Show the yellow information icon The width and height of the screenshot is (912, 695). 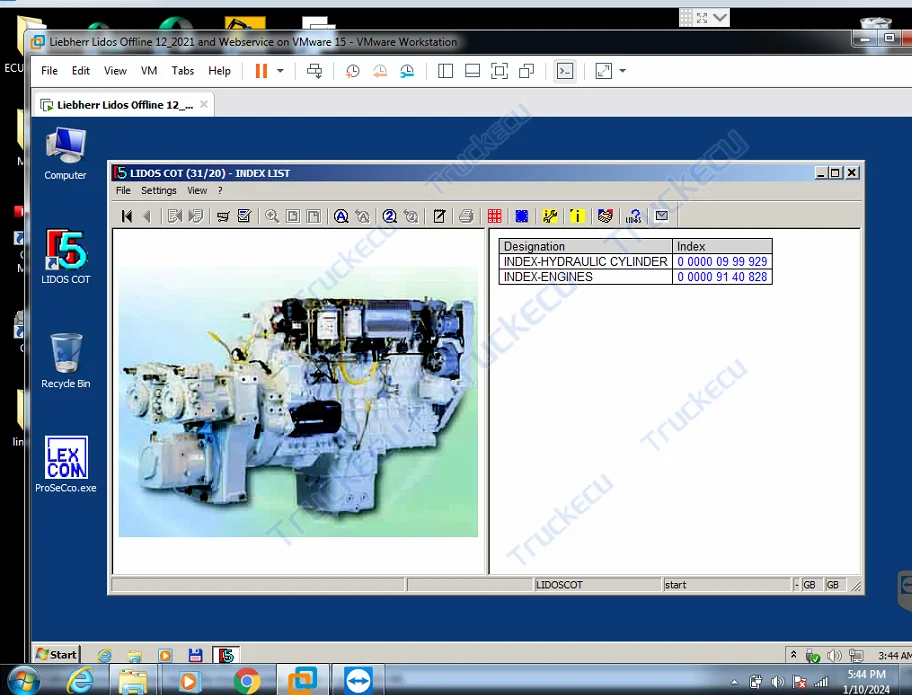click(577, 216)
